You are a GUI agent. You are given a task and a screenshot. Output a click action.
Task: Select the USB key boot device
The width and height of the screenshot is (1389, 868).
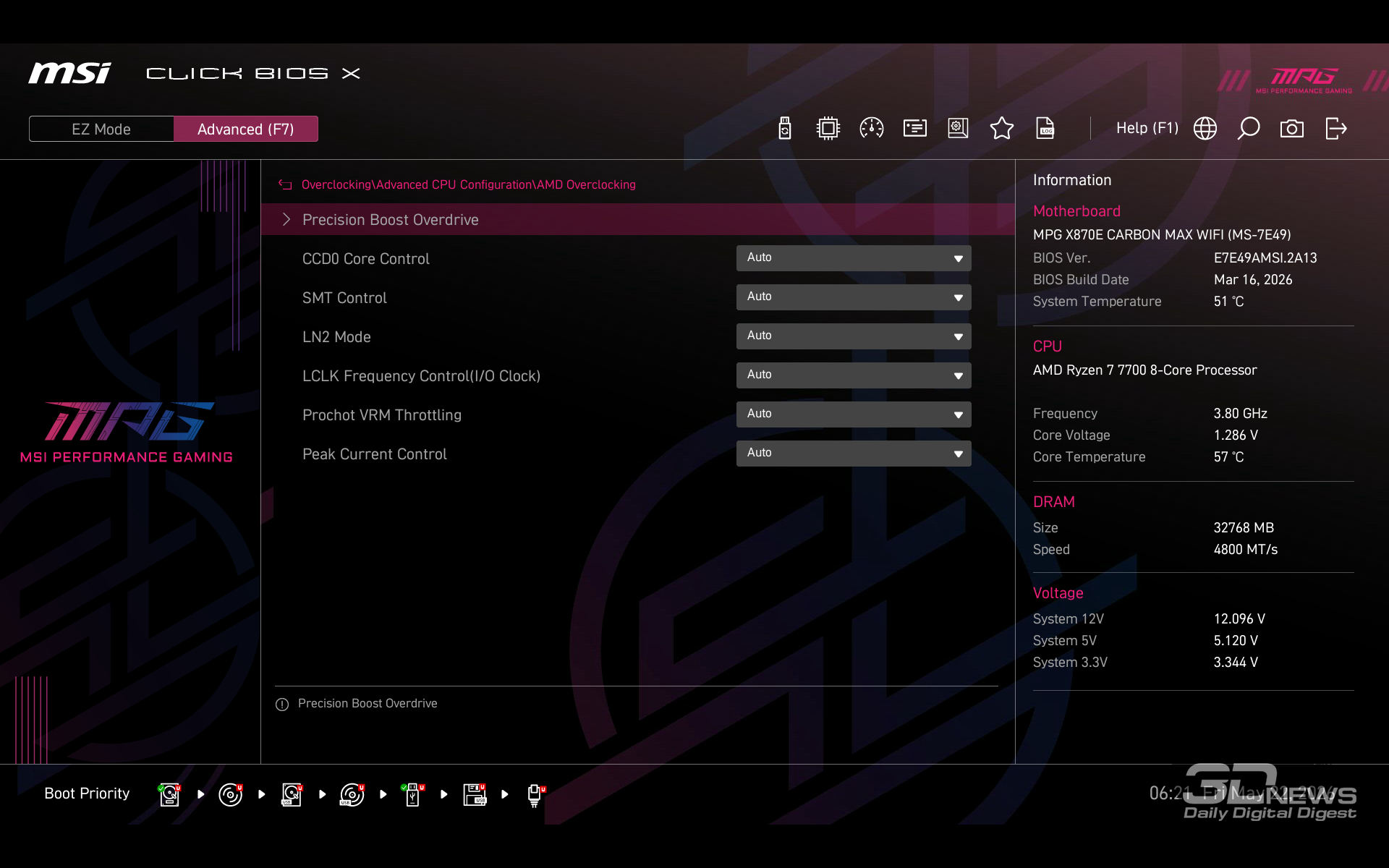413,794
